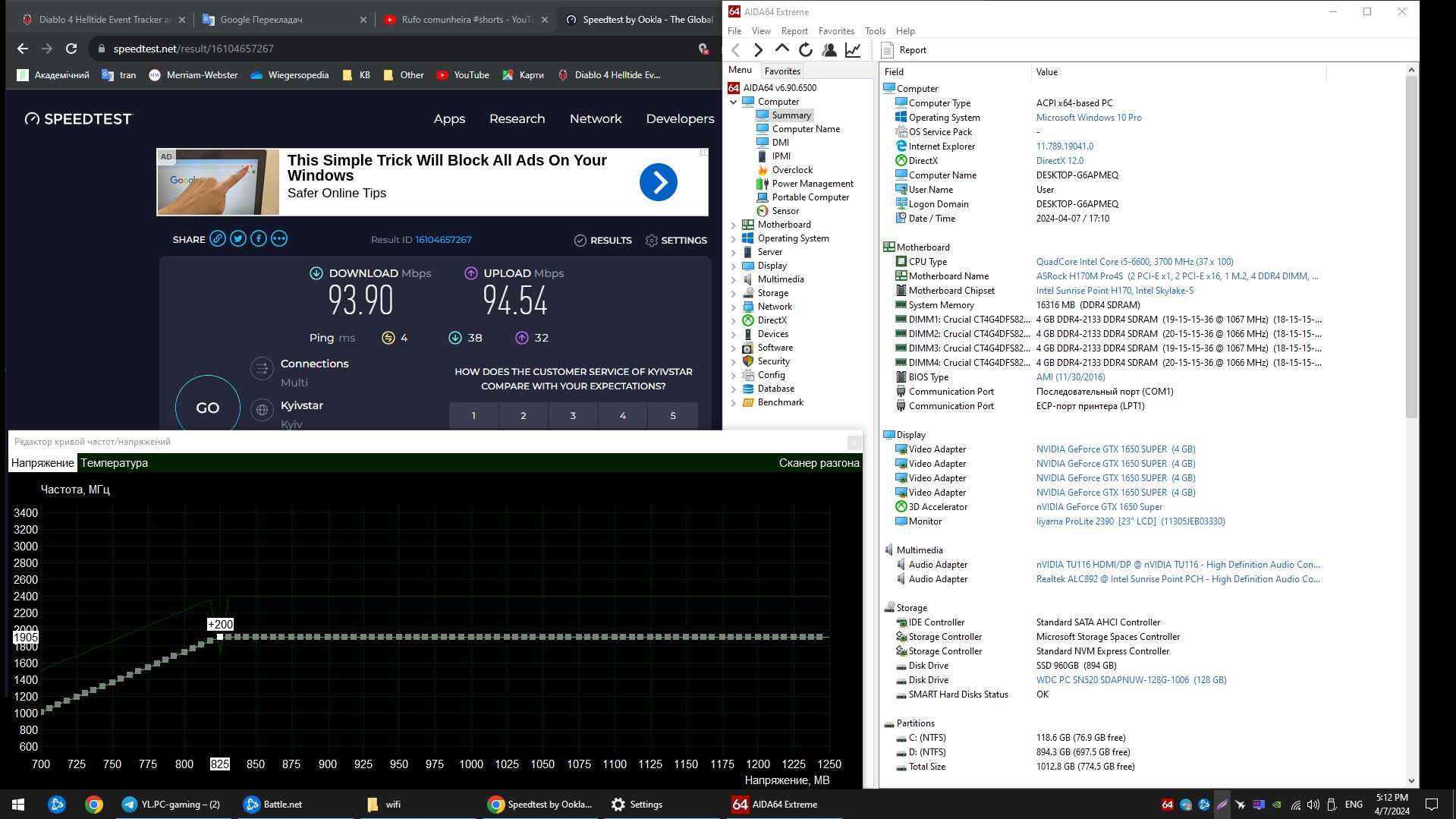Open the Windows Start menu
1456x819 pixels.
[x=18, y=805]
